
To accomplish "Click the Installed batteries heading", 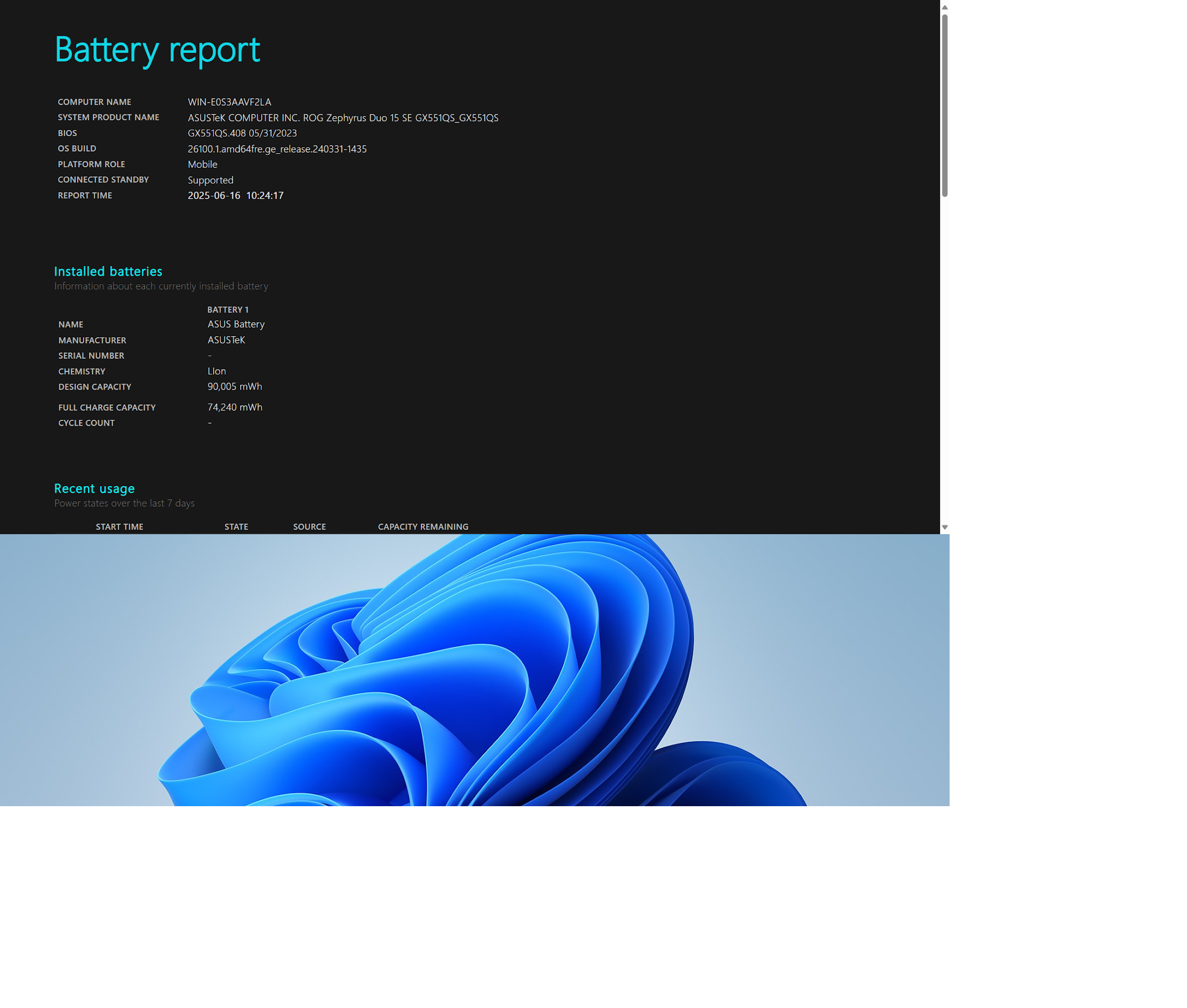I will 108,271.
